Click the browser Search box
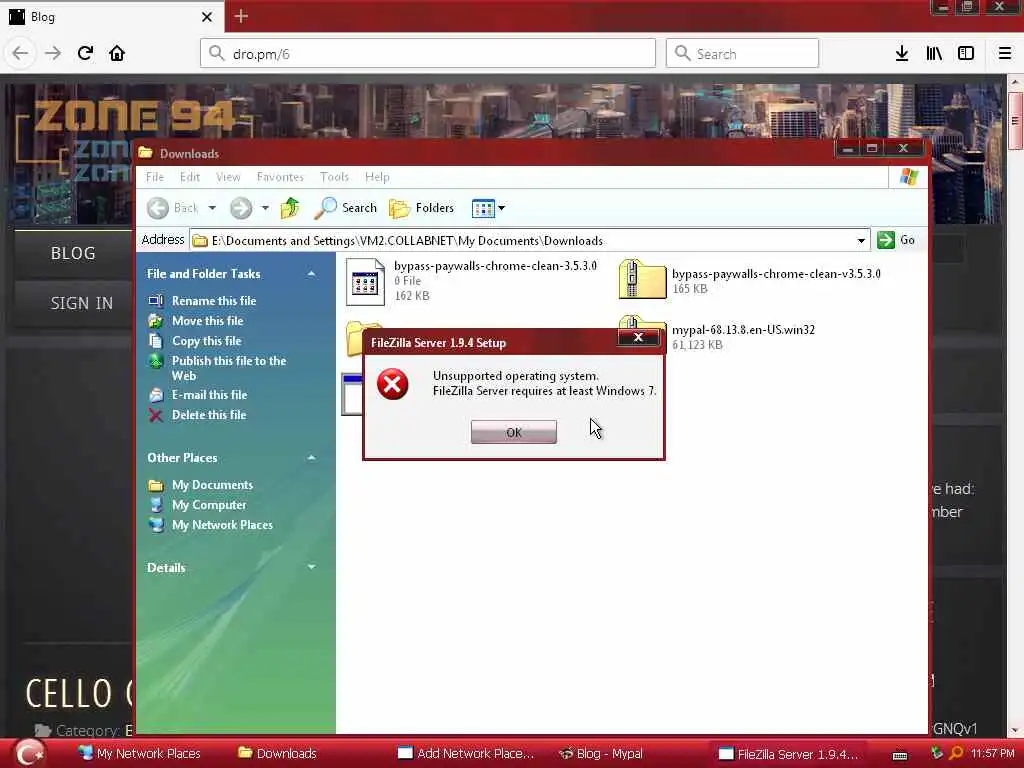The height and width of the screenshot is (768, 1024). coord(742,54)
